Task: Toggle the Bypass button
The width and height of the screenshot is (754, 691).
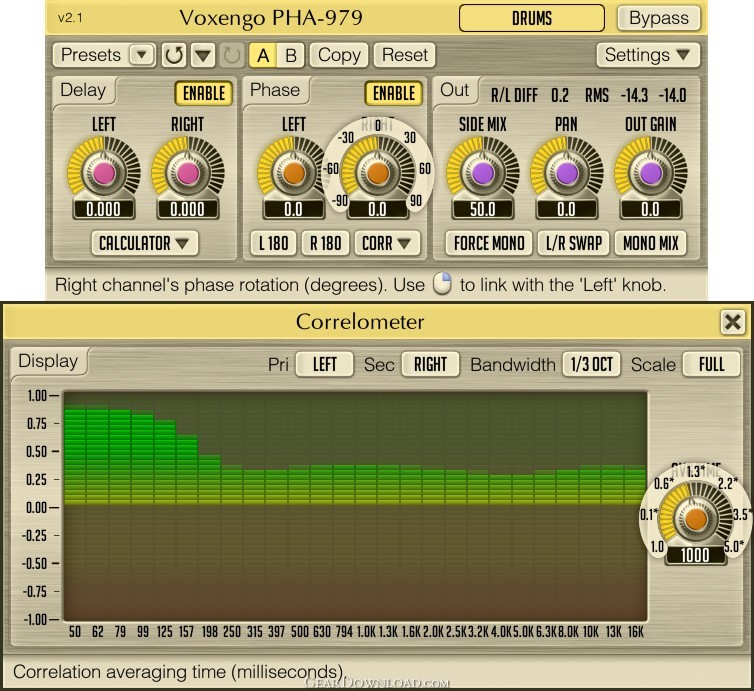Action: coord(659,18)
